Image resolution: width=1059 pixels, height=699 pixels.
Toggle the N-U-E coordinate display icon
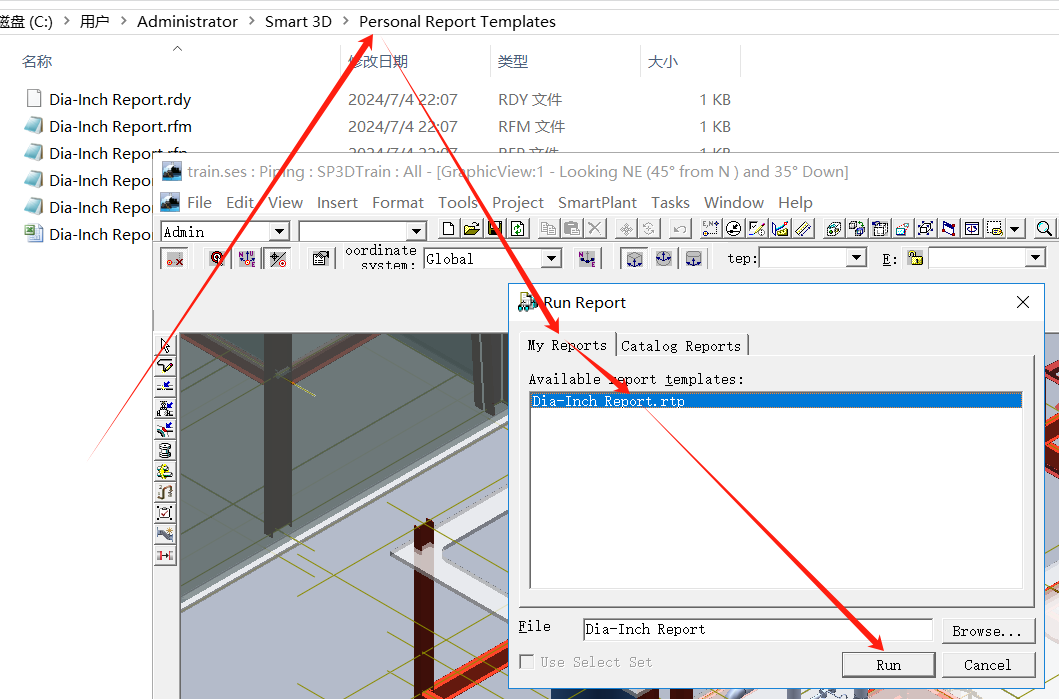click(x=247, y=258)
